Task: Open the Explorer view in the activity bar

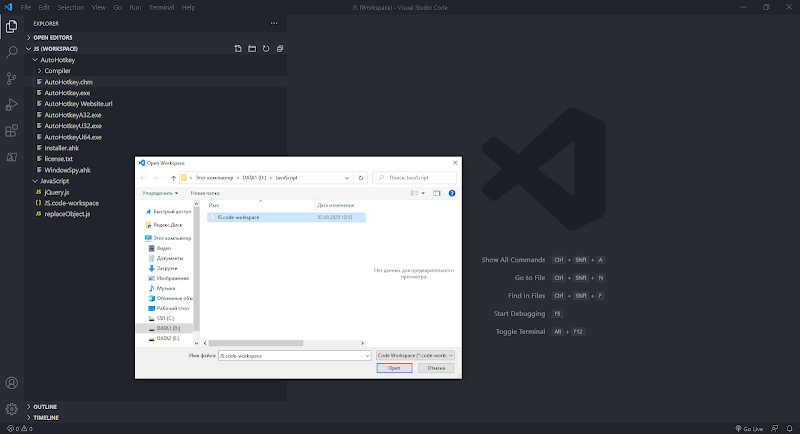Action: pos(11,26)
